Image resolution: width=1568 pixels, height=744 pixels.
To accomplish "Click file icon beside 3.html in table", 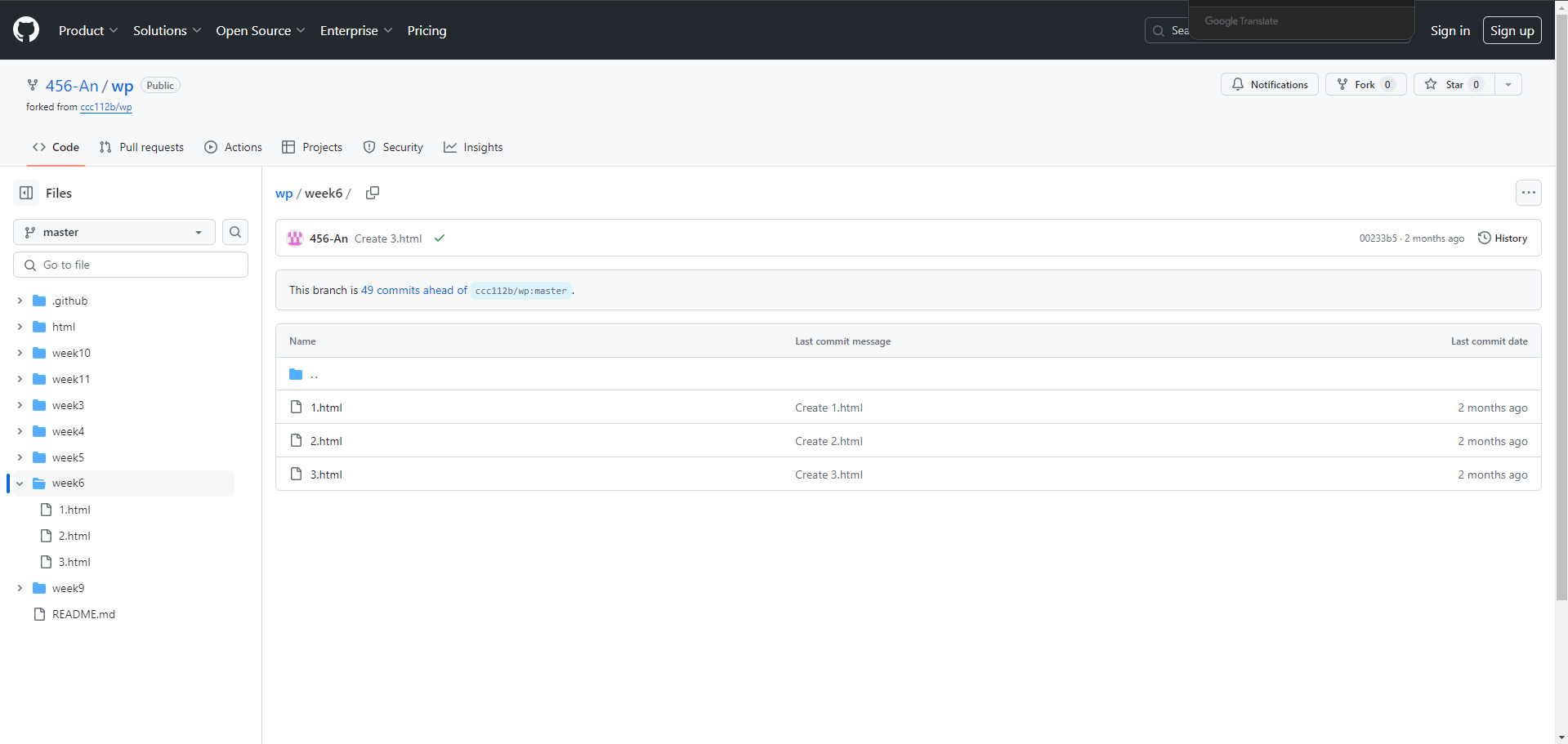I will pyautogui.click(x=296, y=474).
